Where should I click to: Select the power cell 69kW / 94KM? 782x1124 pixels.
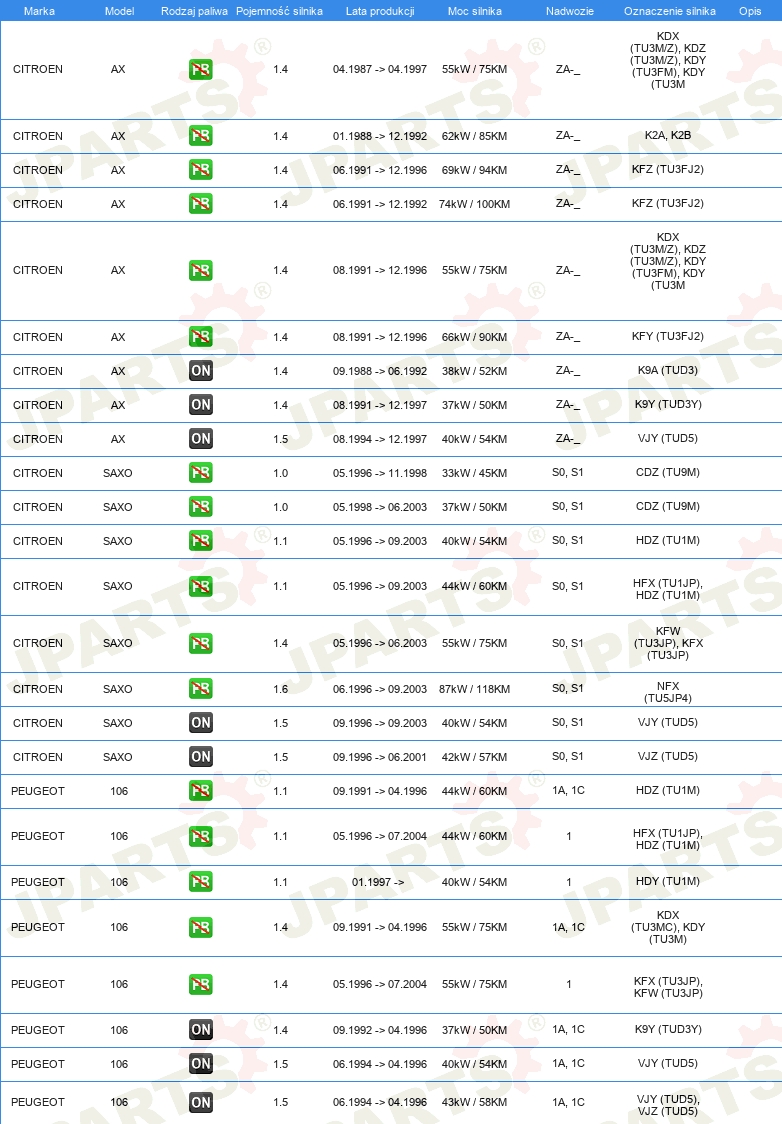coord(475,171)
